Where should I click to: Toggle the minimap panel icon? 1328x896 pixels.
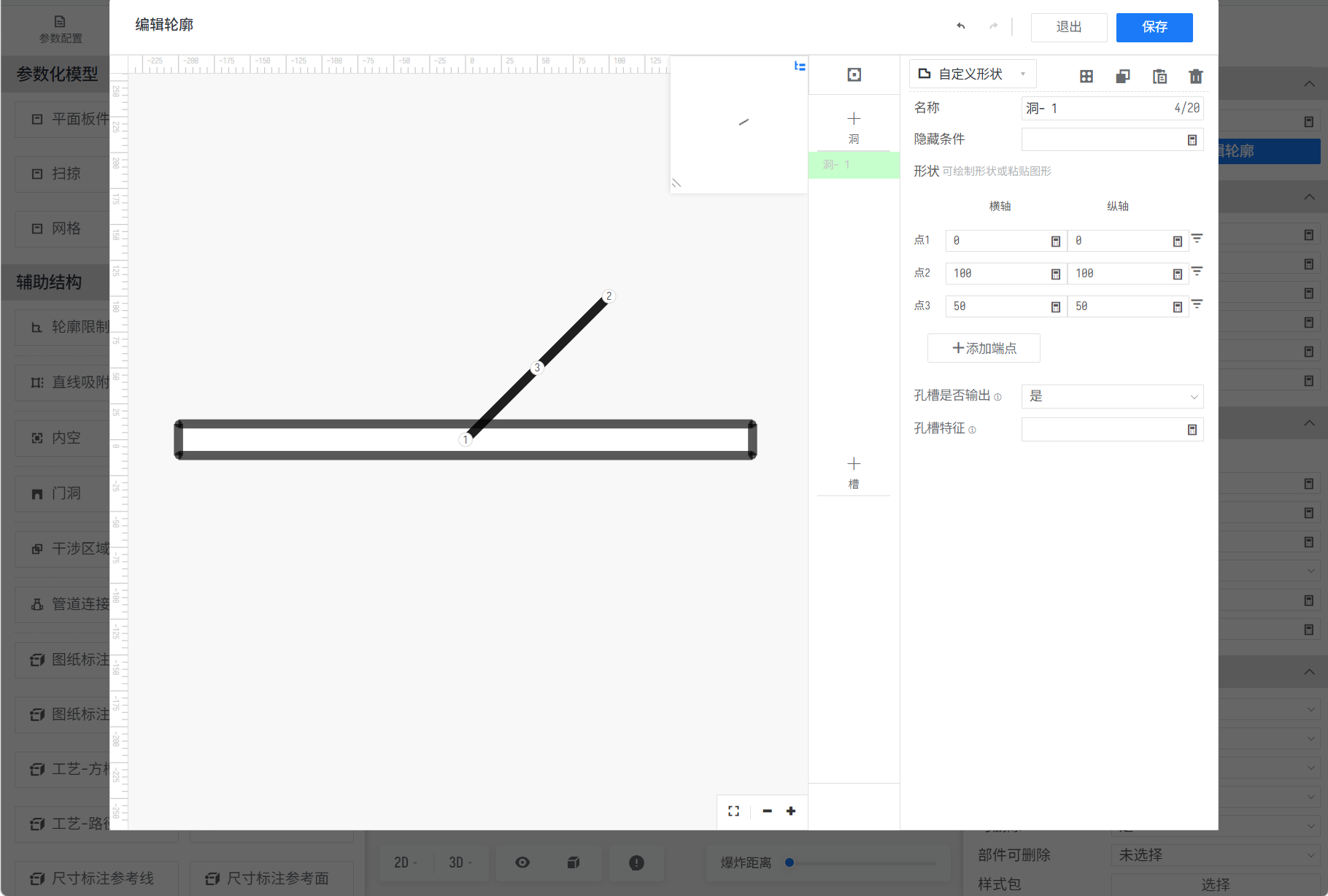800,66
